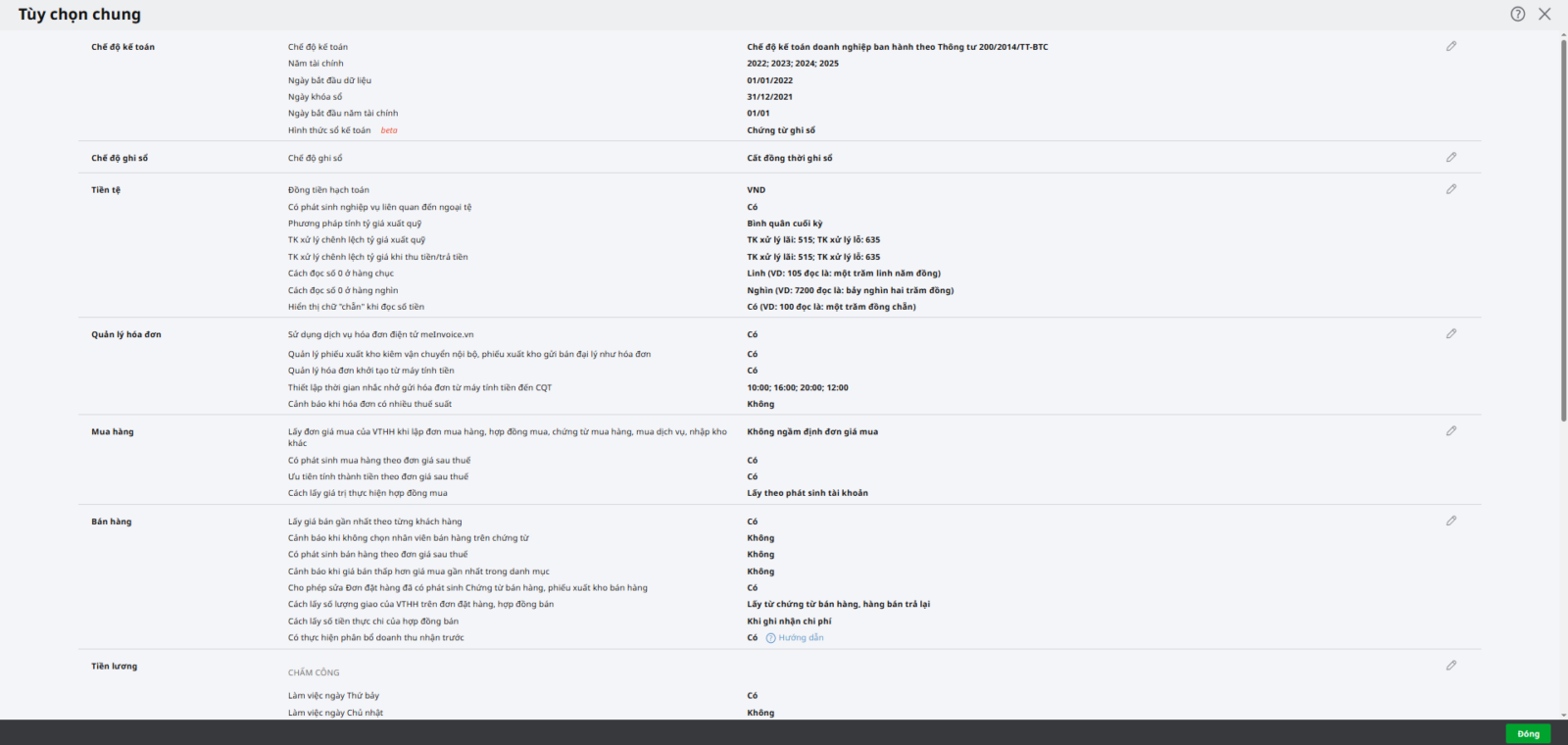Select the Quản lý hóa đơn section heading
This screenshot has width=1568, height=745.
(x=126, y=334)
